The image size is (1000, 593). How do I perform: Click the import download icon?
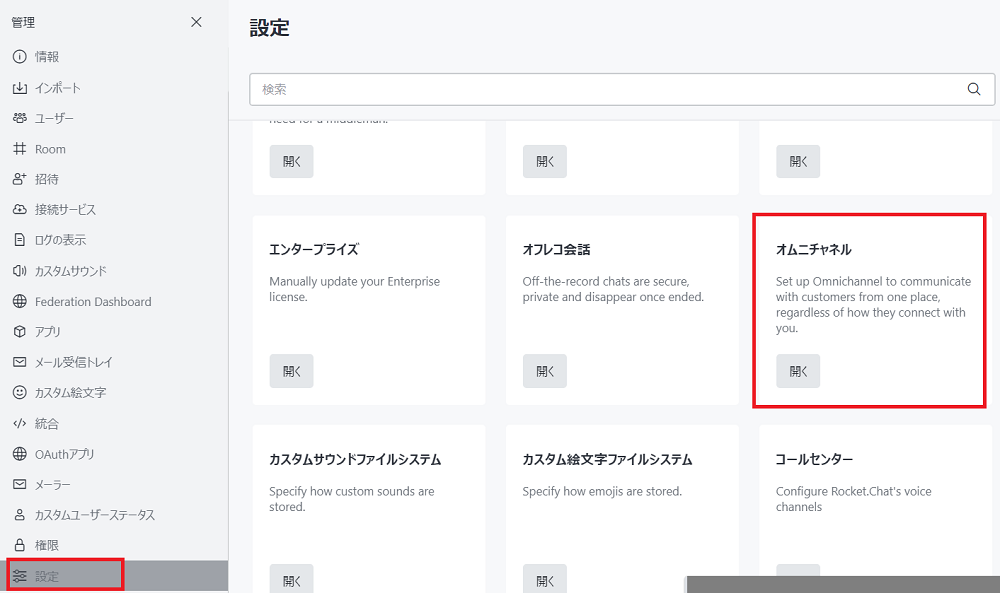click(x=19, y=88)
